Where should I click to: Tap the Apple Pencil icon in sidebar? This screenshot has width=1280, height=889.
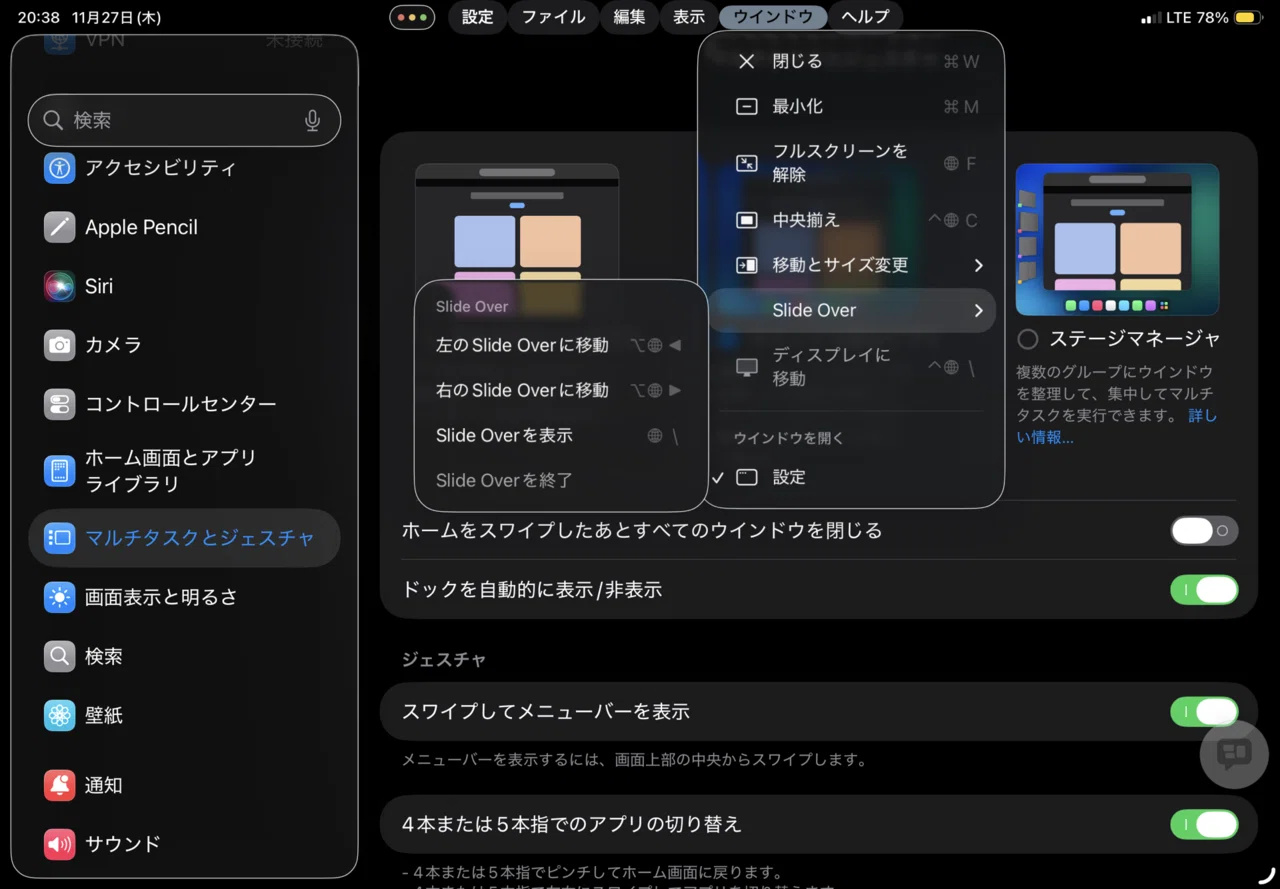pos(60,227)
